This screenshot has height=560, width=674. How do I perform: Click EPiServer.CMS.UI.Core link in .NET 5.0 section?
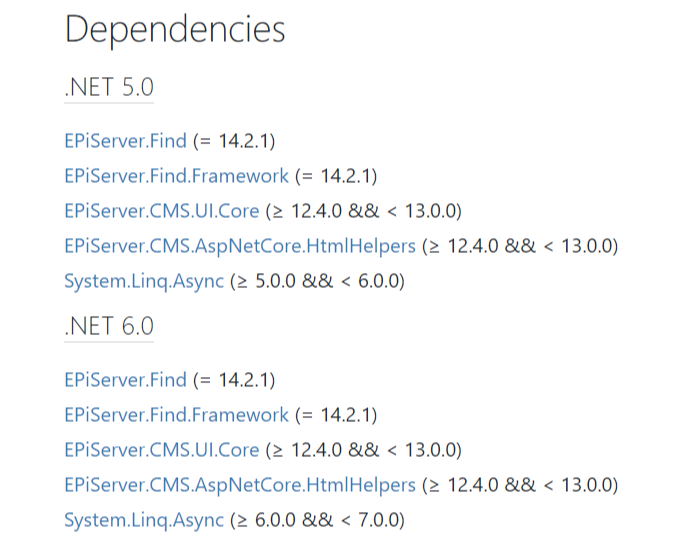(161, 211)
